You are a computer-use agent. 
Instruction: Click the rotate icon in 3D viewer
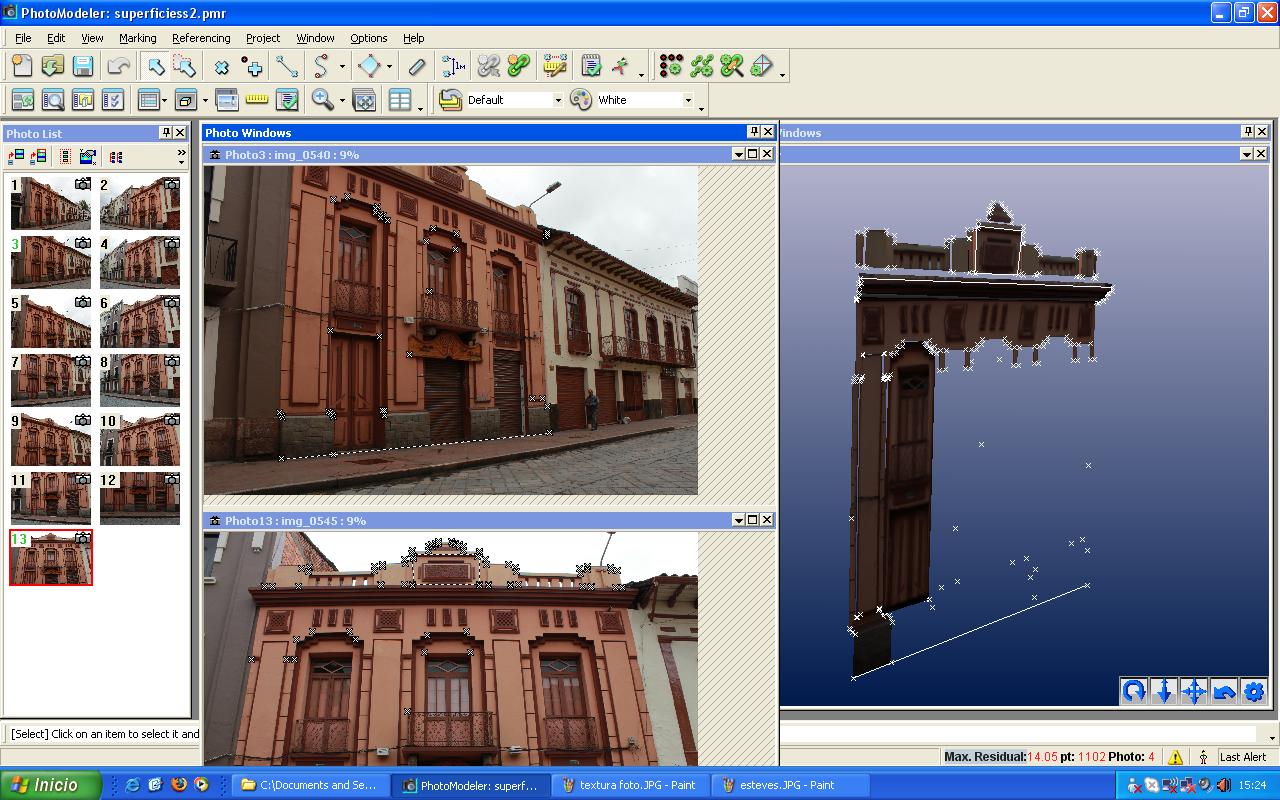point(1134,691)
